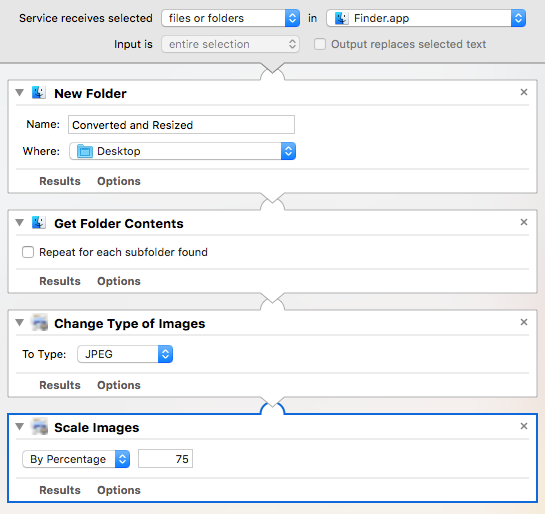Change the JPEG image type dropdown
This screenshot has height=514, width=545.
(x=125, y=354)
